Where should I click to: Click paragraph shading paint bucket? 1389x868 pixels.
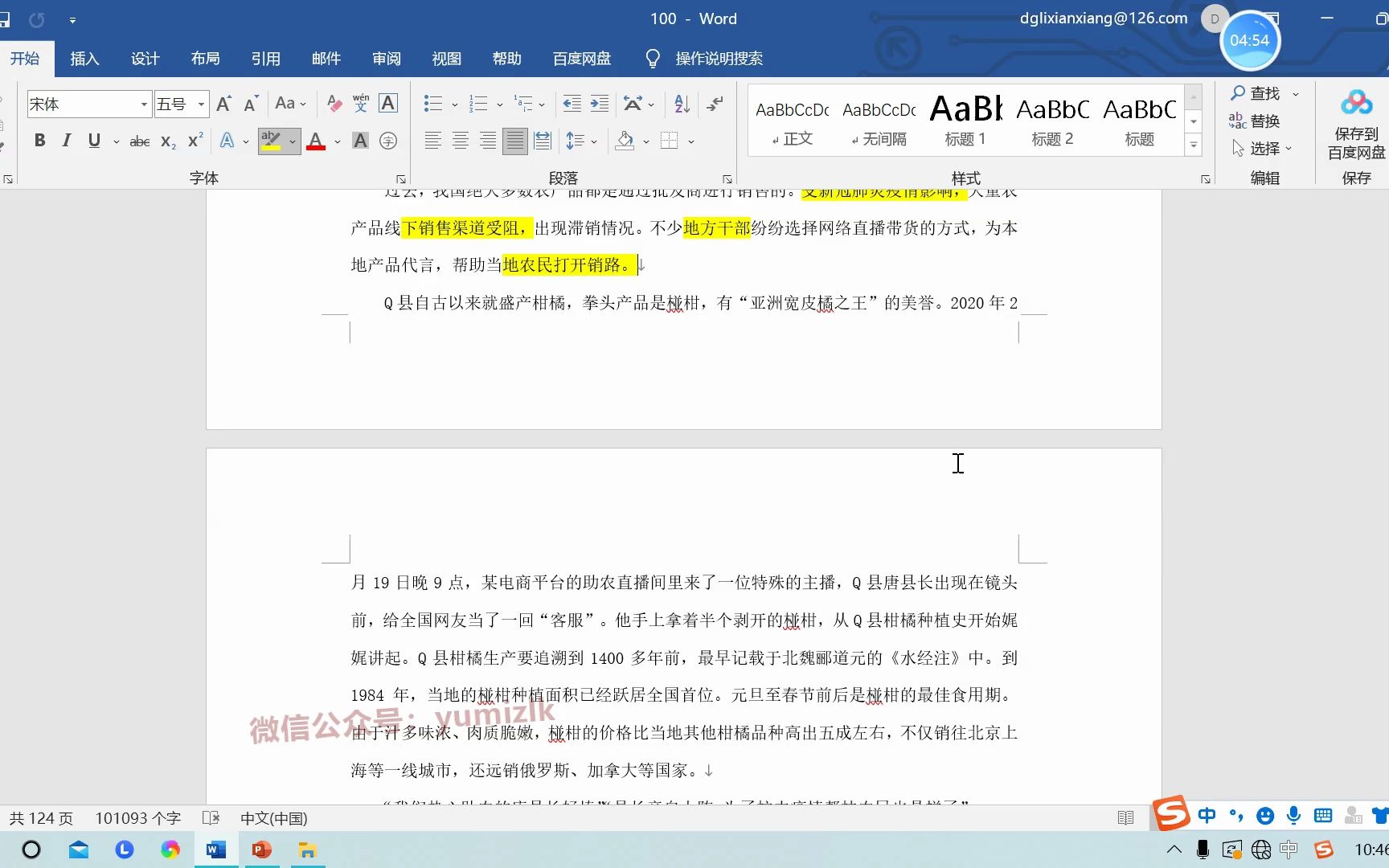point(625,141)
